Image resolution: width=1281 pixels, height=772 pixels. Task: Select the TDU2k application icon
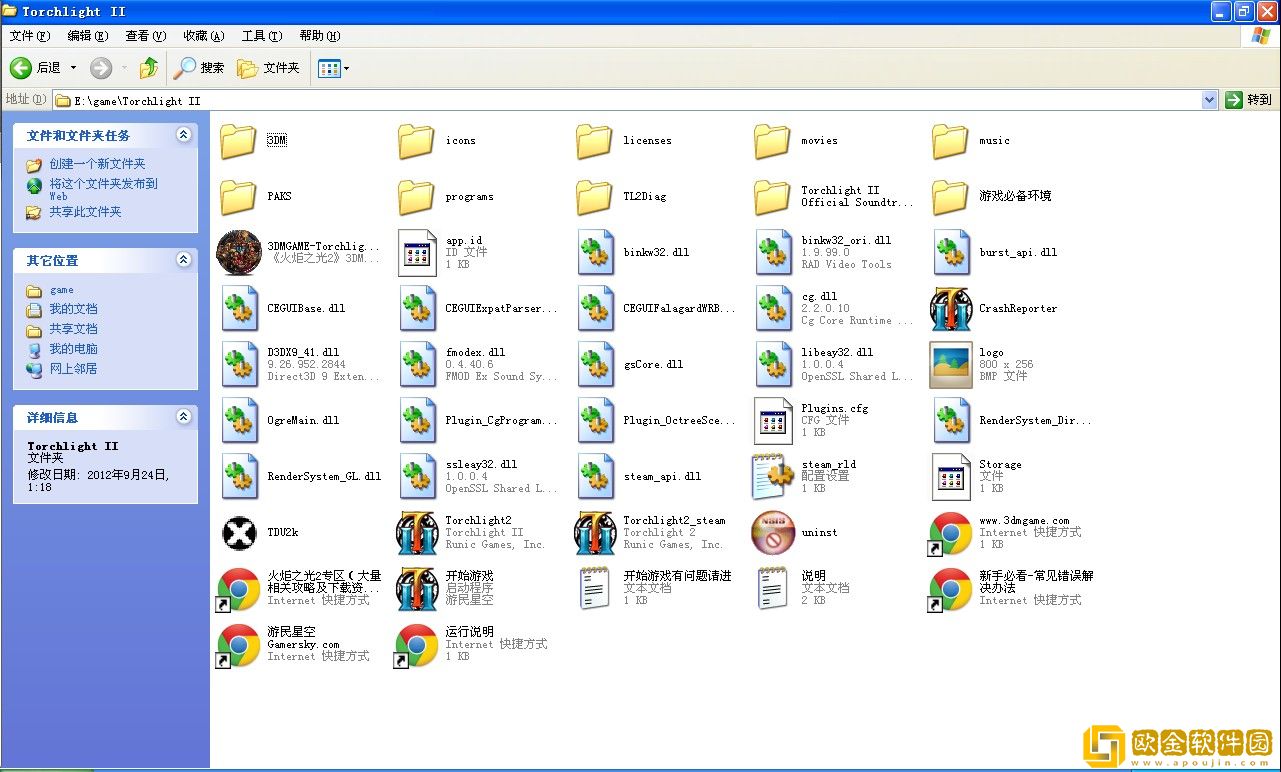238,533
